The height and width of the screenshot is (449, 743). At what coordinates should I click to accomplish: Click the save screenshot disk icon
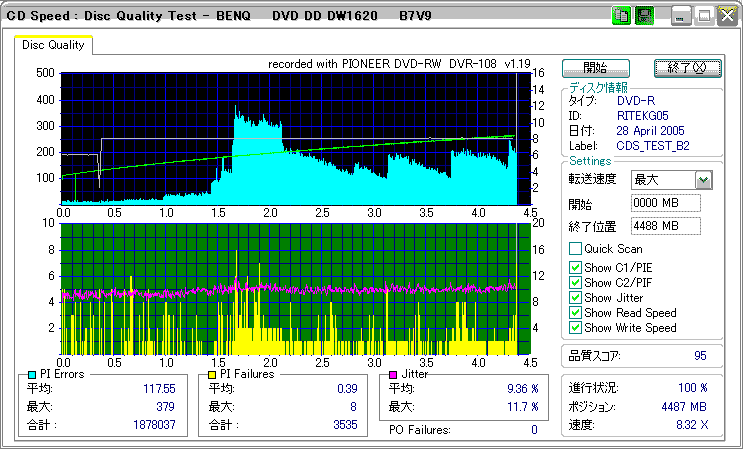pos(645,15)
